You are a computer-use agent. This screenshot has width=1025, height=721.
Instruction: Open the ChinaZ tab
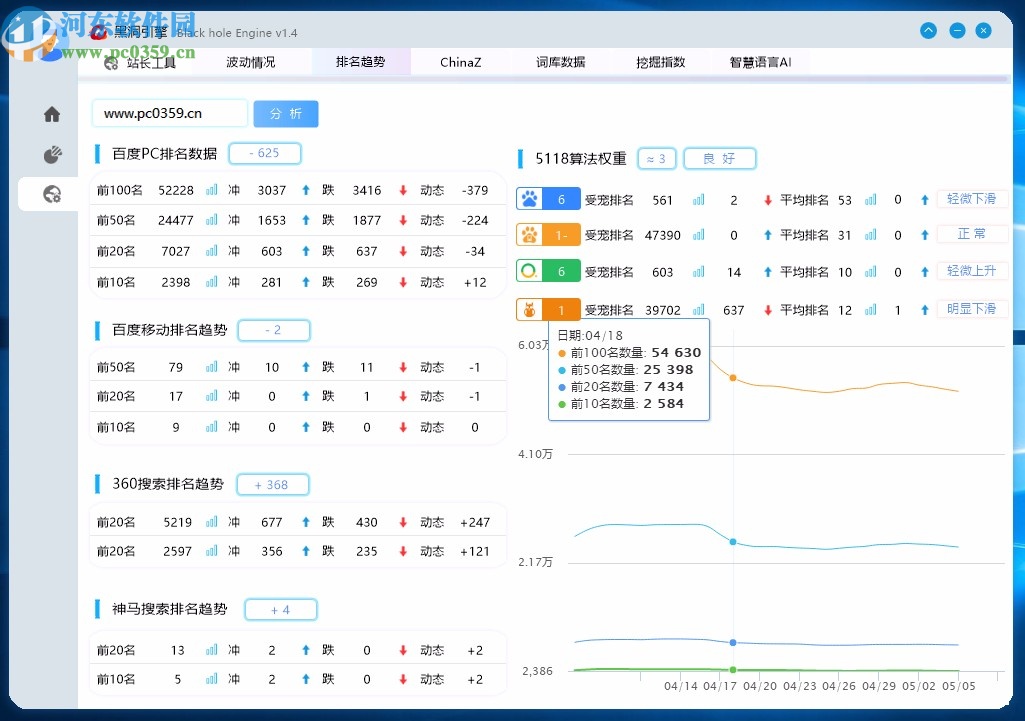pos(460,62)
